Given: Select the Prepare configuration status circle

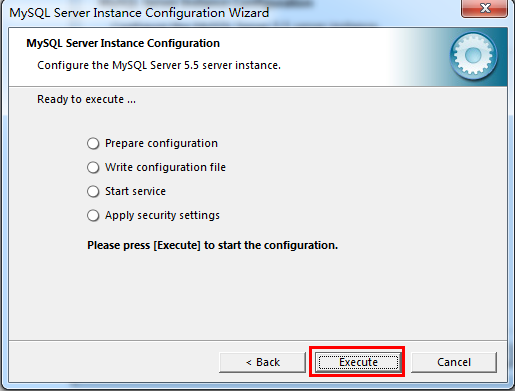Looking at the screenshot, I should [93, 143].
